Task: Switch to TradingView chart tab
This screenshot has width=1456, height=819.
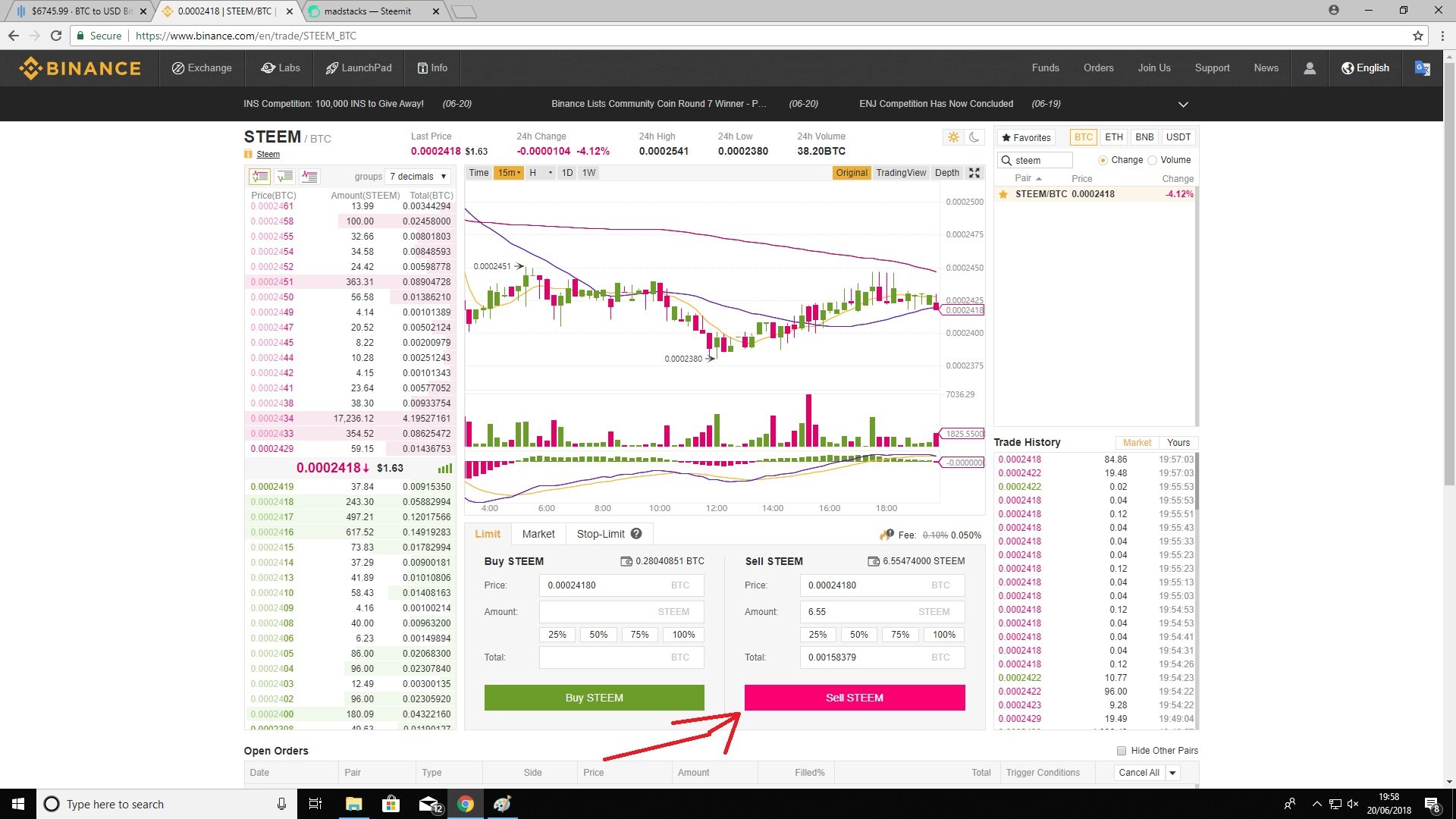Action: point(900,173)
